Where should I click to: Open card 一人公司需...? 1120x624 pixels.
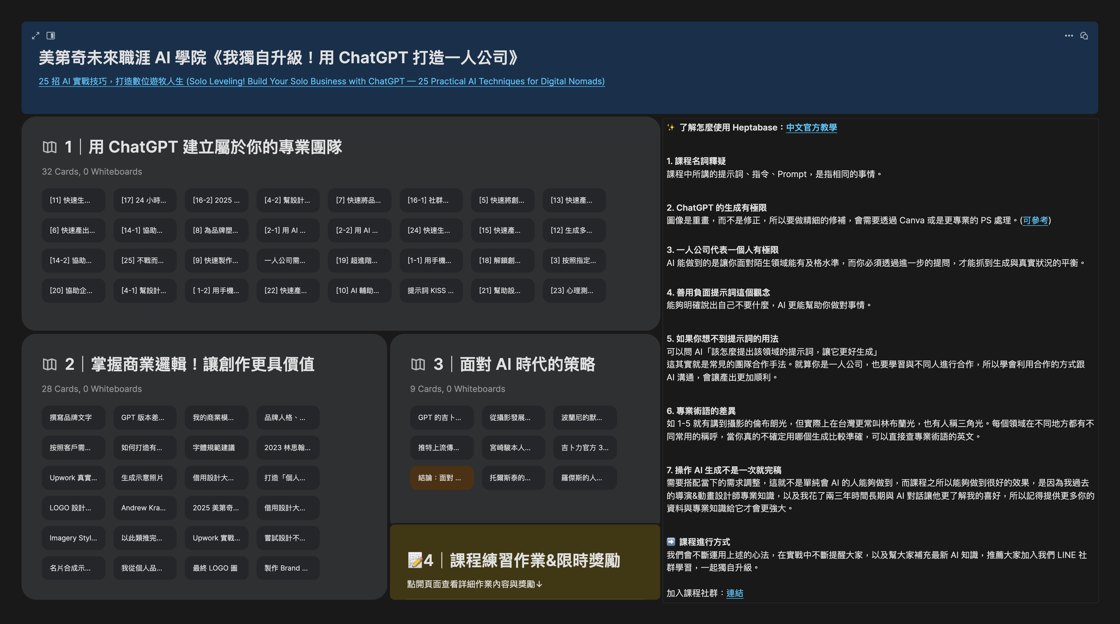(288, 261)
